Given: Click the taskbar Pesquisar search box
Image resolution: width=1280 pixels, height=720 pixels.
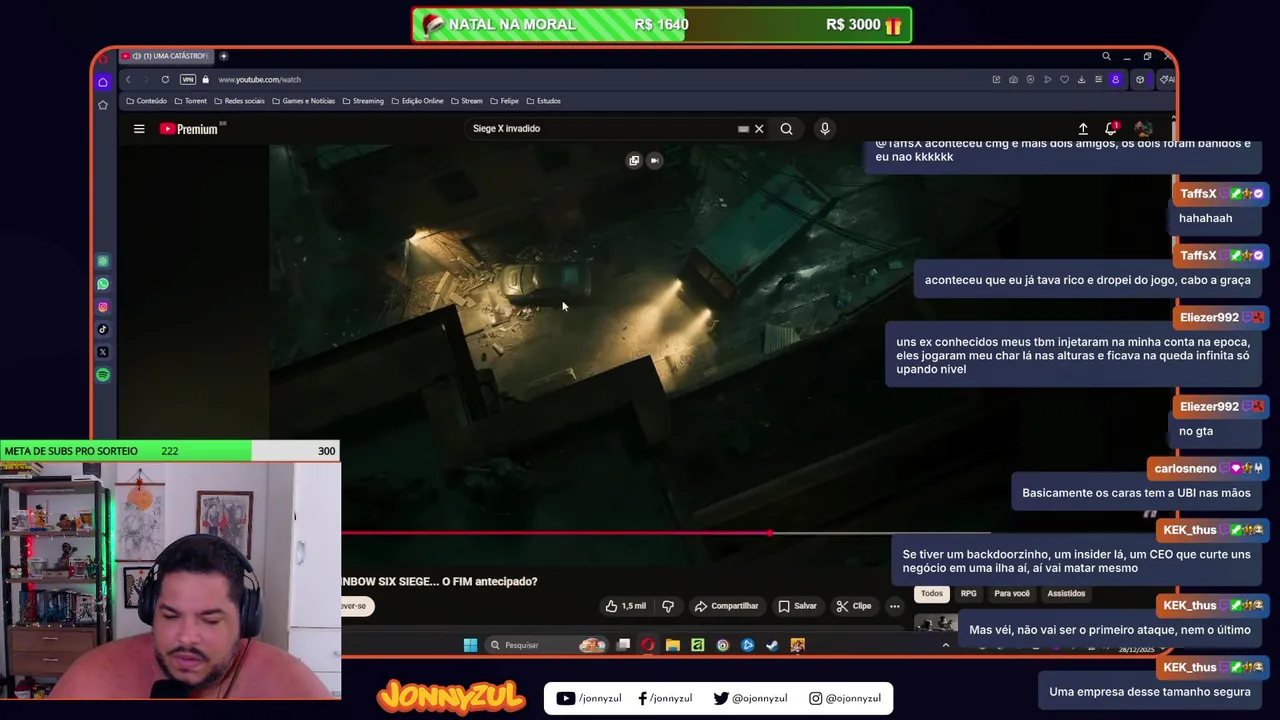Looking at the screenshot, I should 548,645.
